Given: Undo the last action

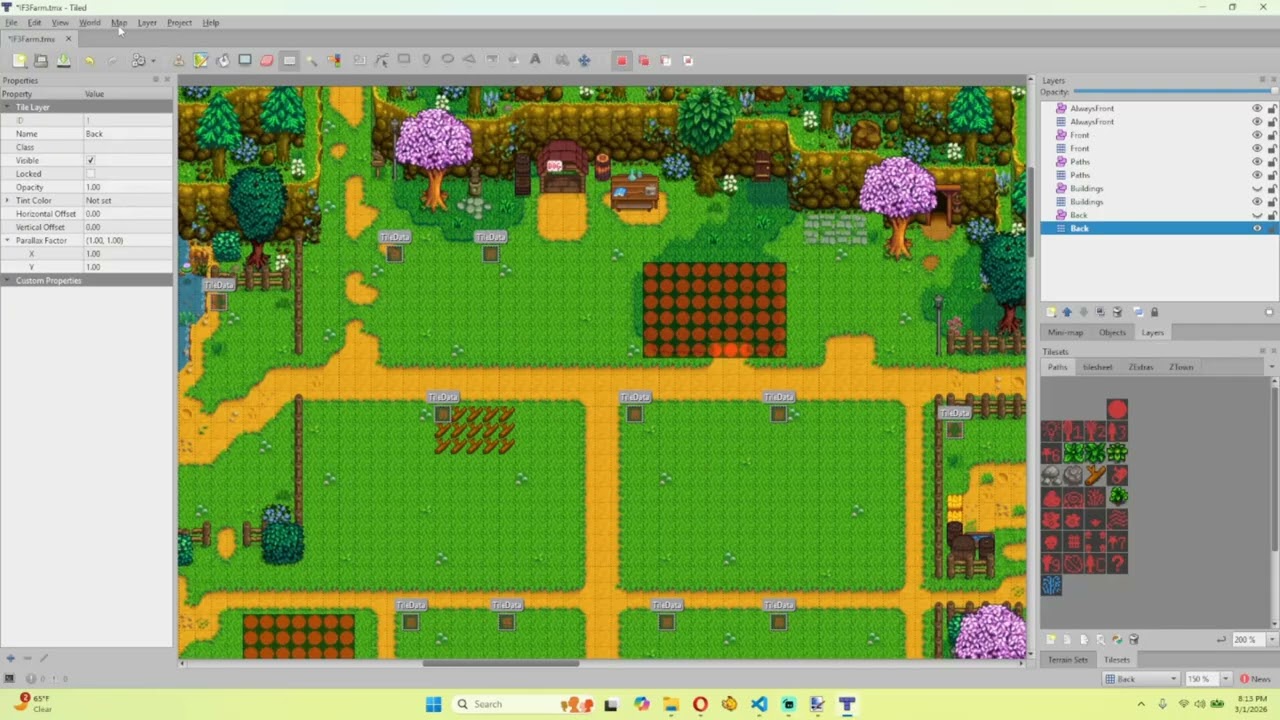Looking at the screenshot, I should point(89,60).
